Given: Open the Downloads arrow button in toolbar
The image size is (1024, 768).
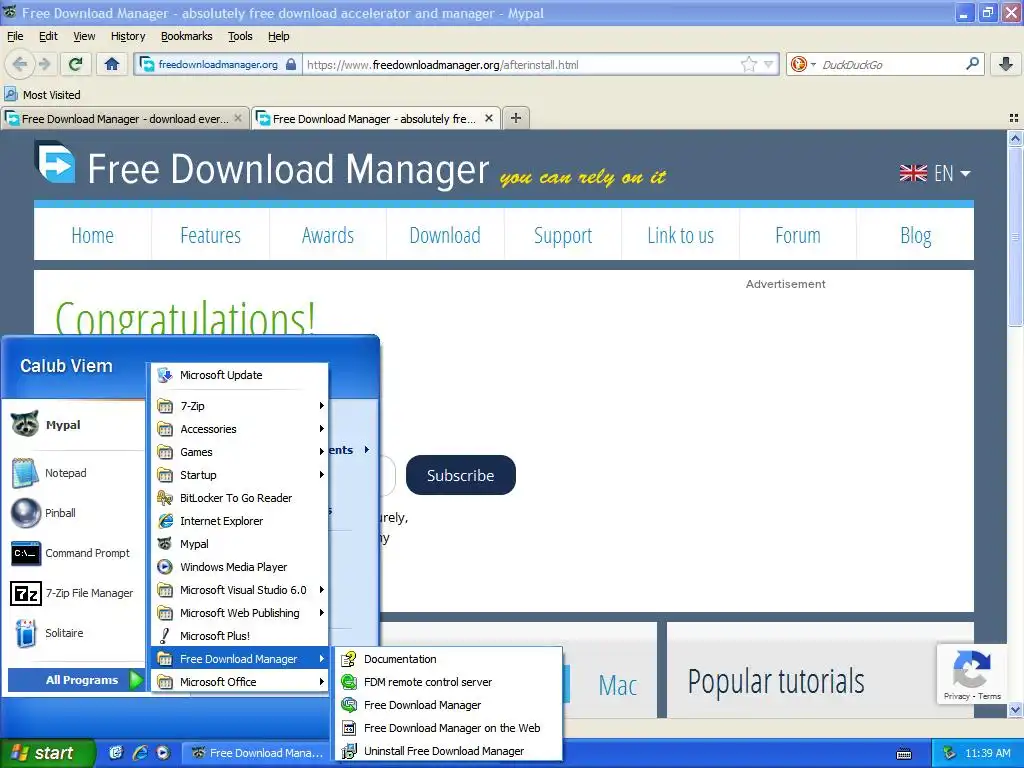Looking at the screenshot, I should pos(1006,64).
